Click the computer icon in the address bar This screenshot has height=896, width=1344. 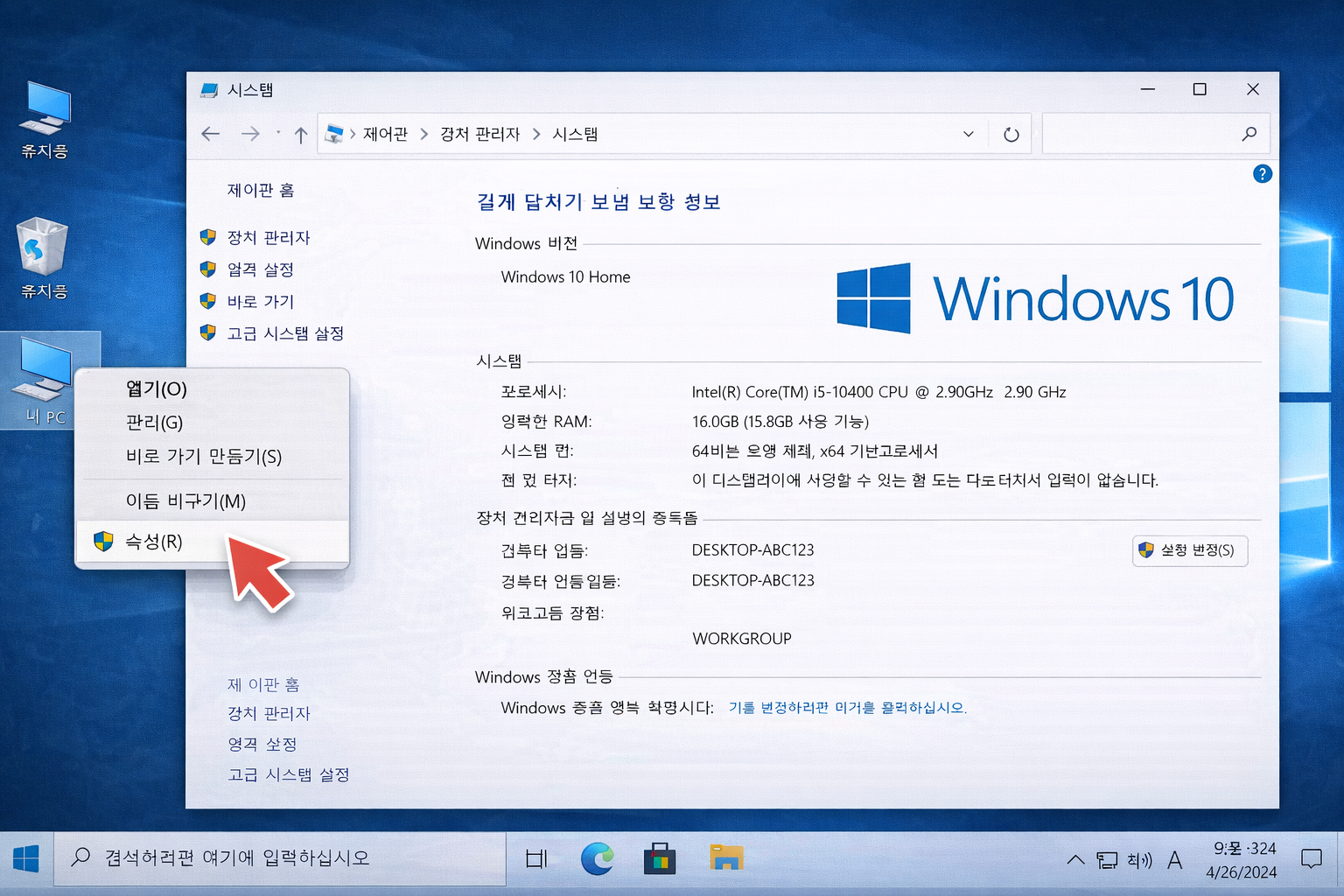(334, 134)
